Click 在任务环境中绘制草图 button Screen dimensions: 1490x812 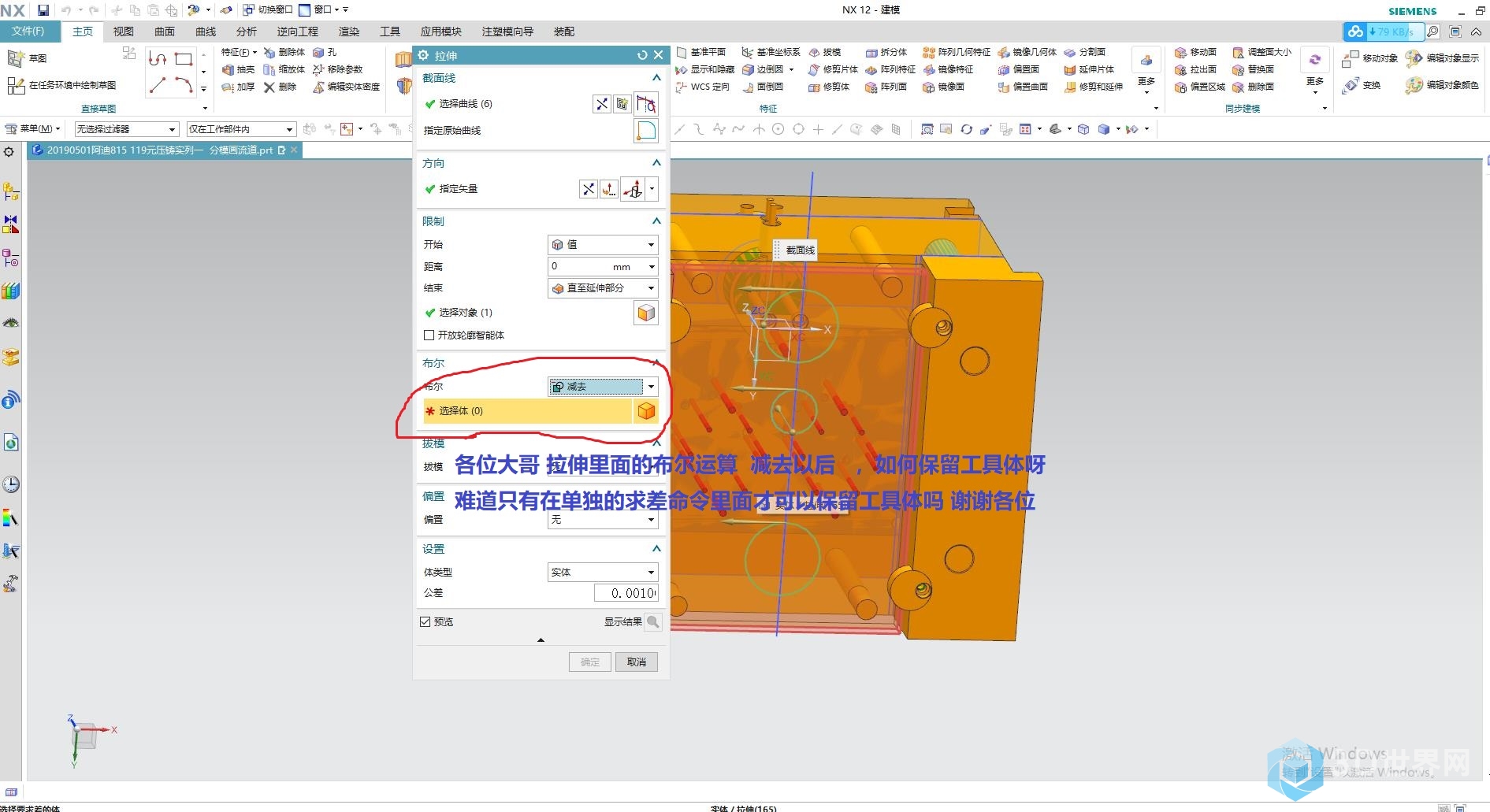coord(62,85)
